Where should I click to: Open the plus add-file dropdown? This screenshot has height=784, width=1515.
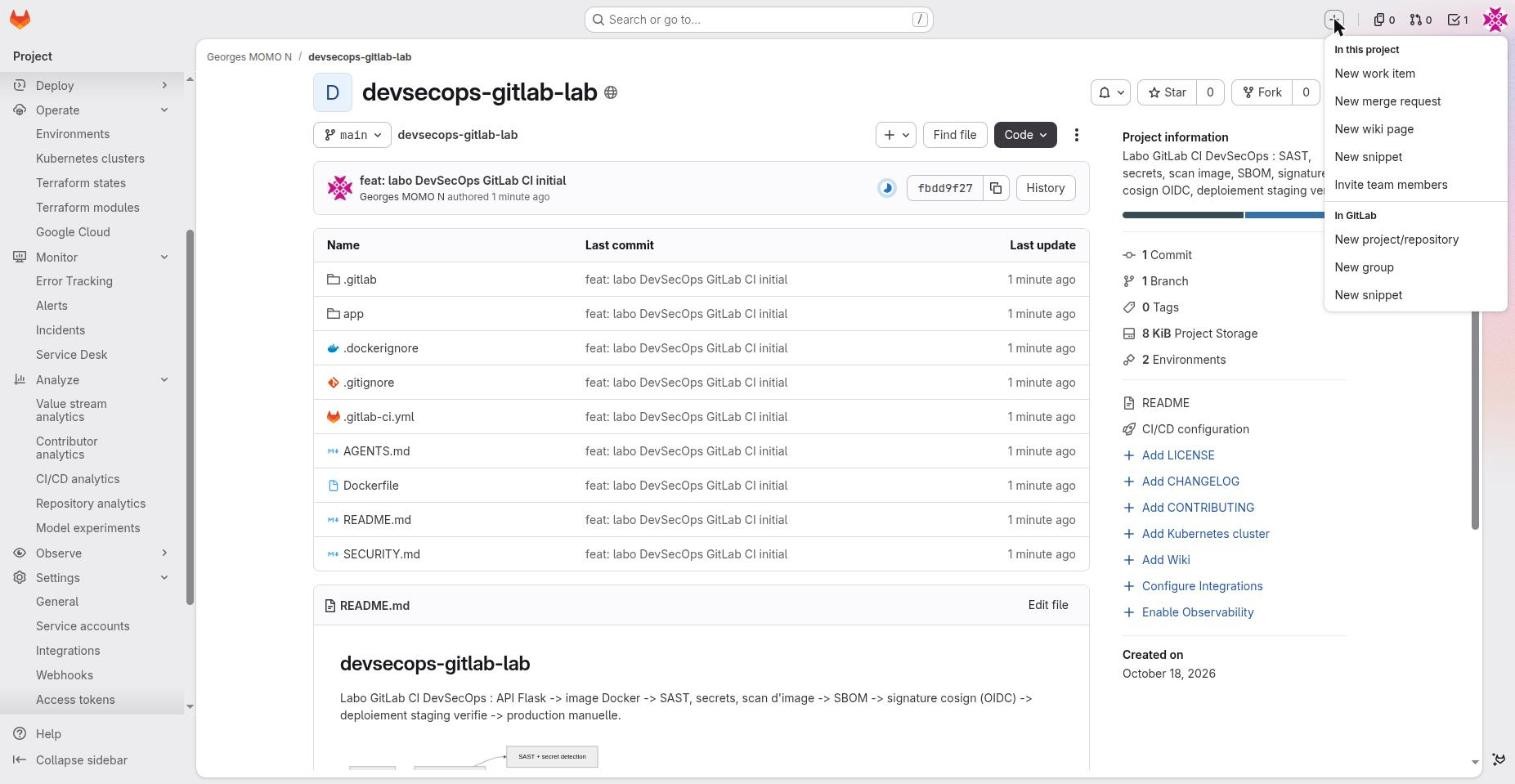(x=896, y=135)
